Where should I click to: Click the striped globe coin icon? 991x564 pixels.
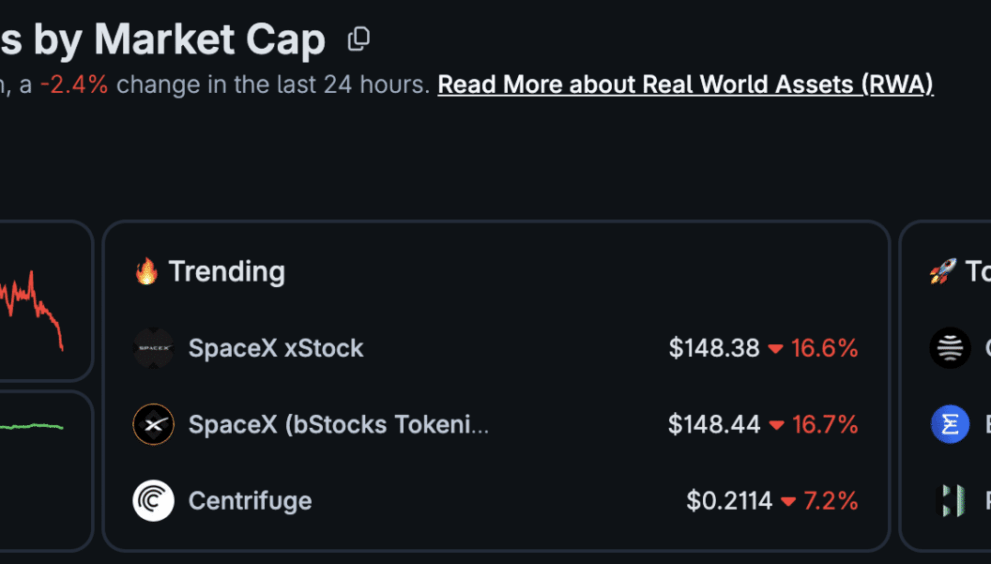pos(950,348)
